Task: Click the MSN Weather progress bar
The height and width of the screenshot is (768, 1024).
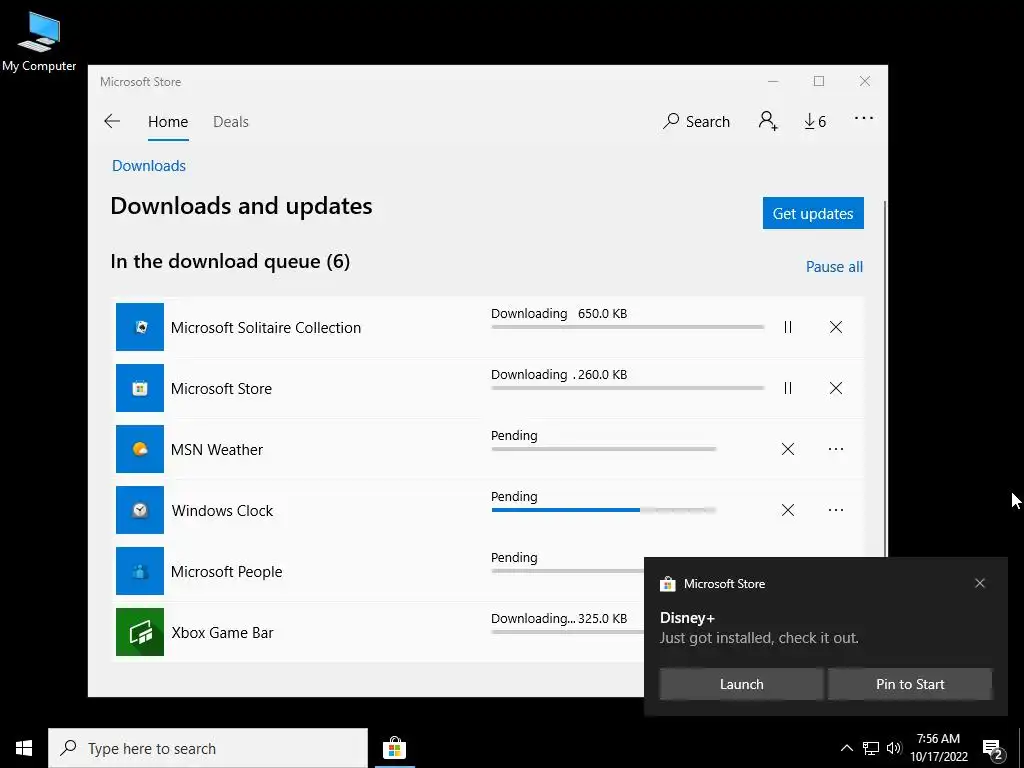Action: [603, 449]
